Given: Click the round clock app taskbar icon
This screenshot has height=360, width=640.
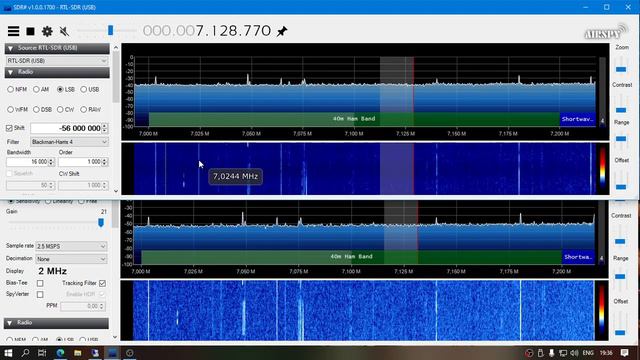Looking at the screenshot, I should click(x=130, y=353).
